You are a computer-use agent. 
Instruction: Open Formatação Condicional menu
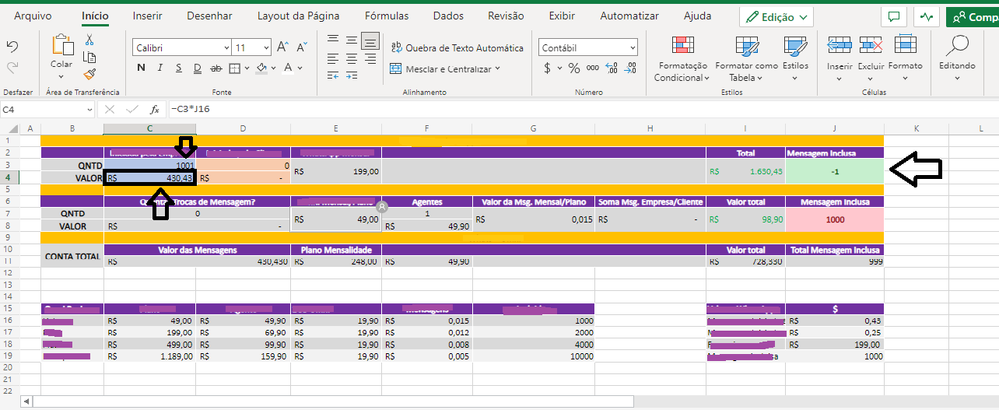pyautogui.click(x=682, y=59)
